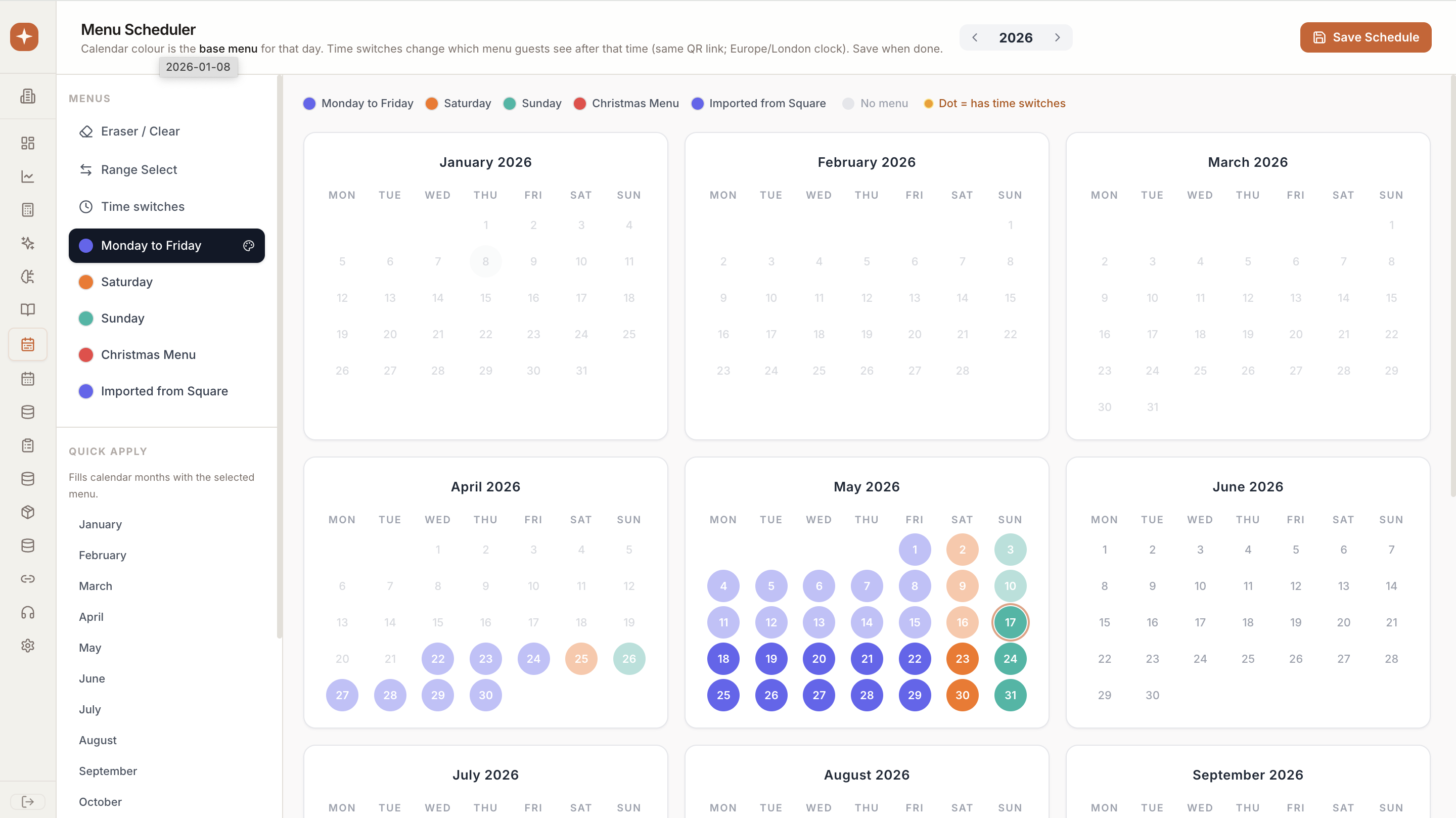Click May 31 in the calendar
The height and width of the screenshot is (818, 1456).
(x=1010, y=695)
